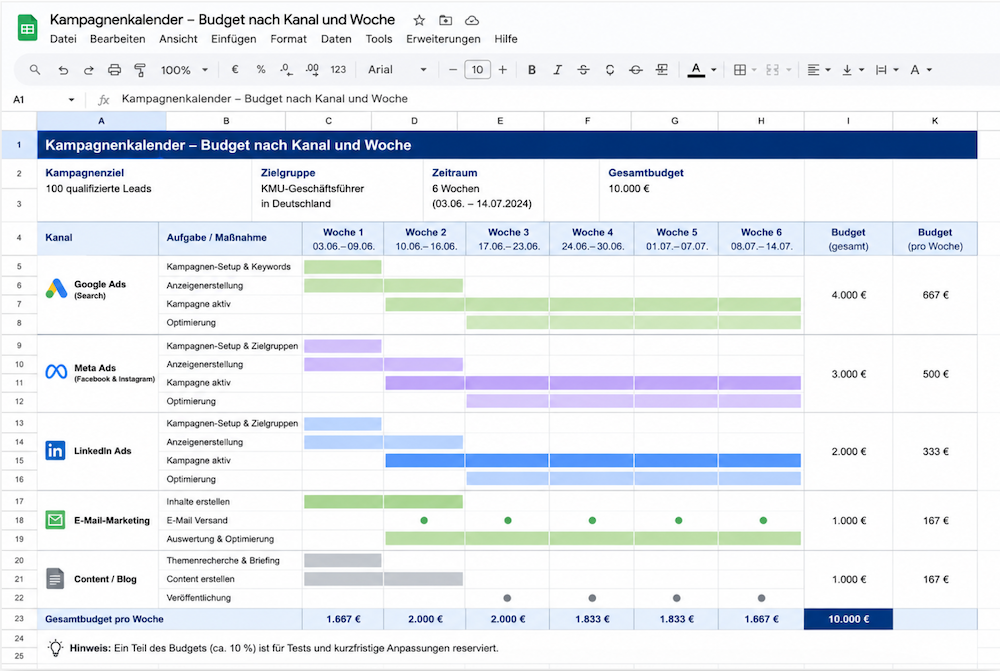This screenshot has height=671, width=1000.
Task: Format as percent
Action: (x=261, y=70)
